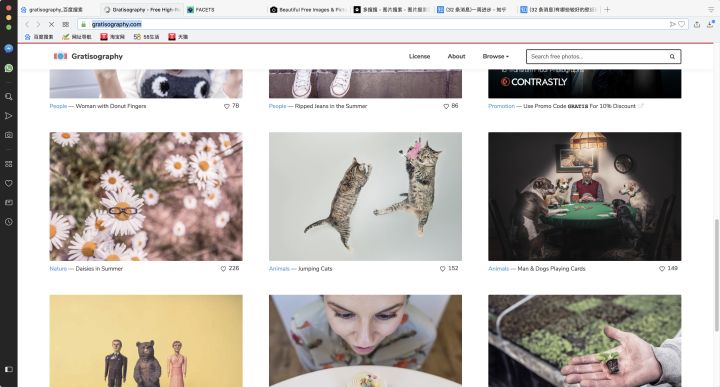
Task: Click Nature category link under daisies
Action: (58, 269)
